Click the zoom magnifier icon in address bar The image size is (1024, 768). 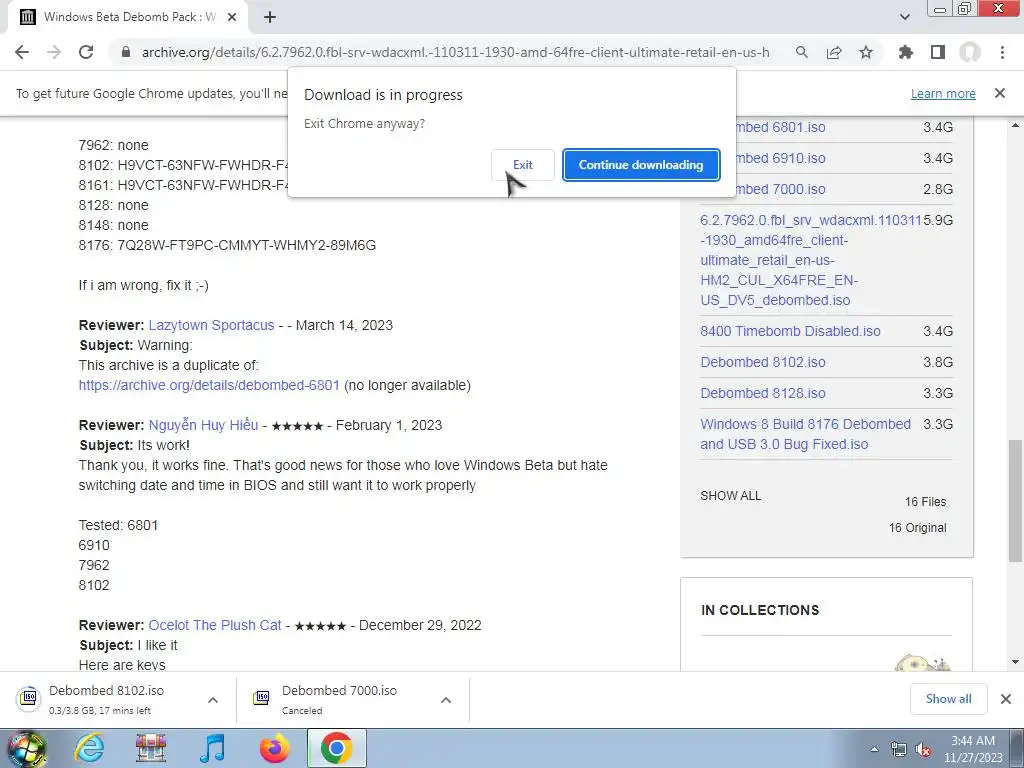[x=801, y=52]
